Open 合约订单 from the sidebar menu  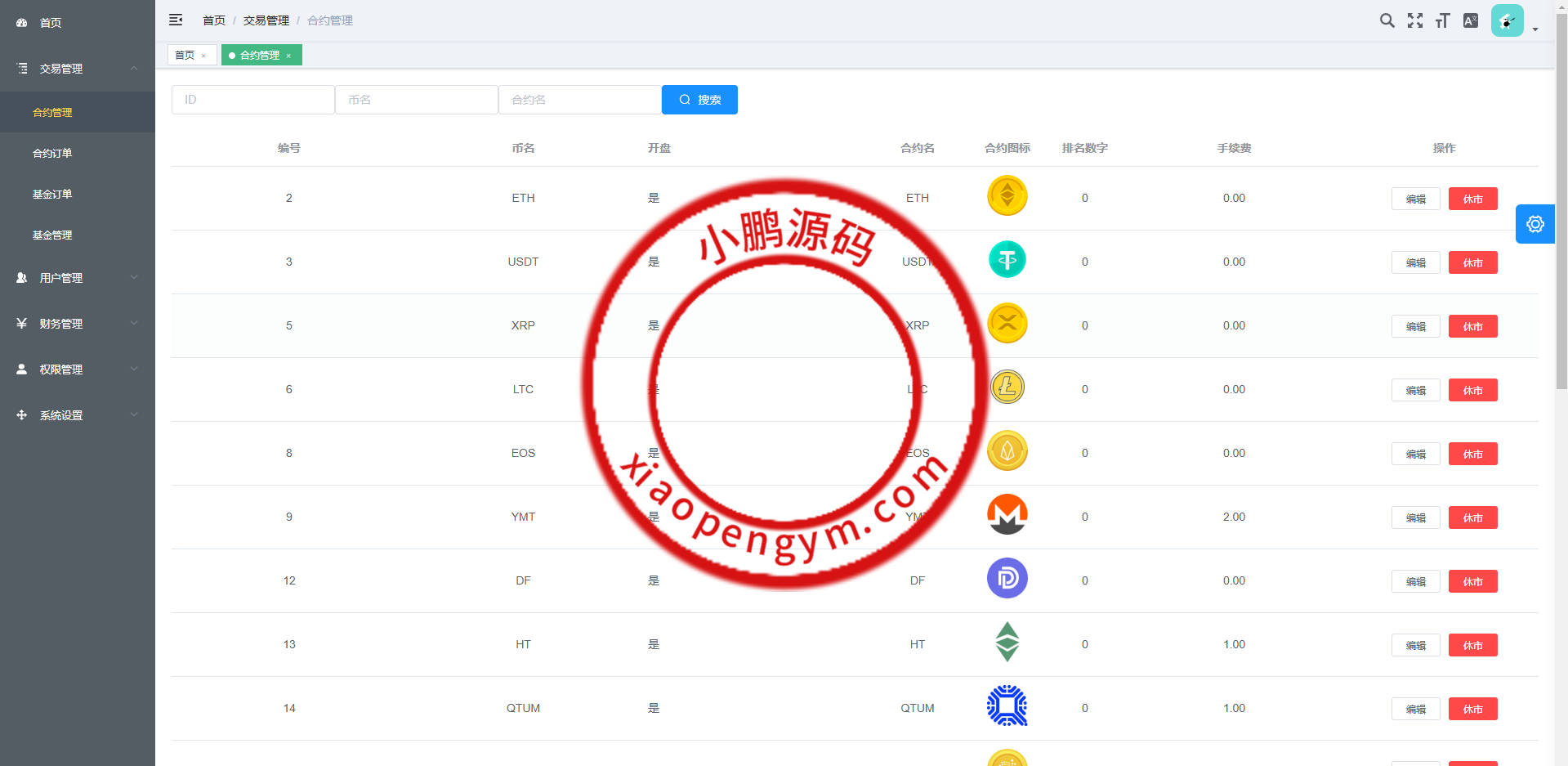tap(52, 153)
